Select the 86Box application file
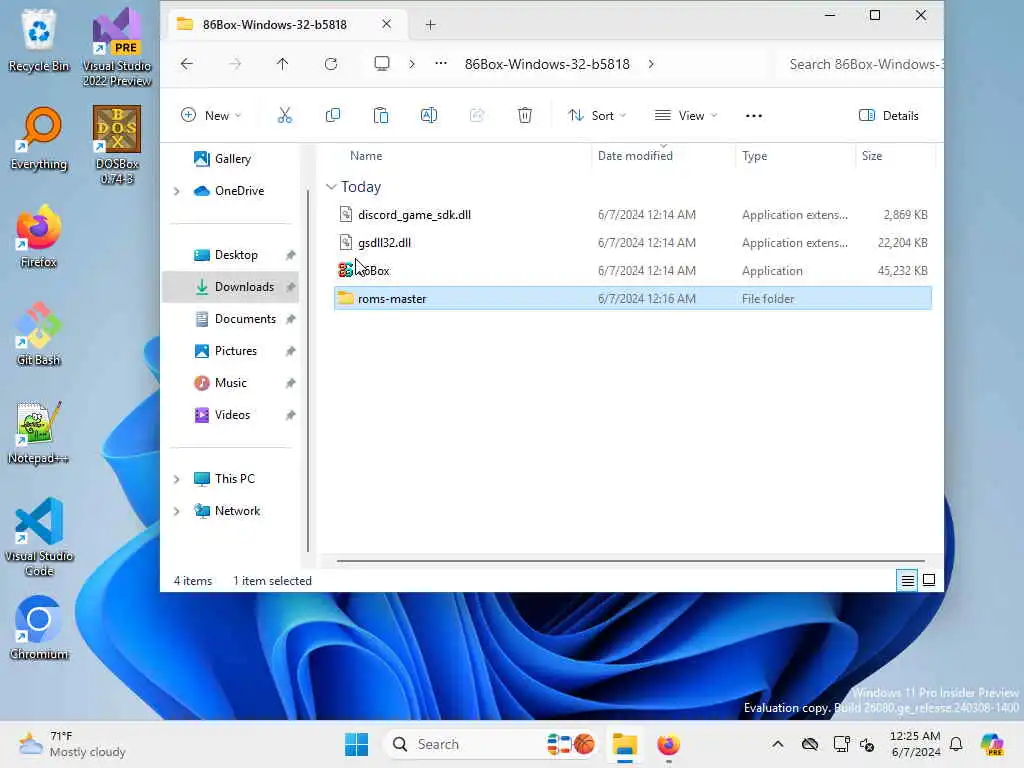The width and height of the screenshot is (1024, 768). 632,270
